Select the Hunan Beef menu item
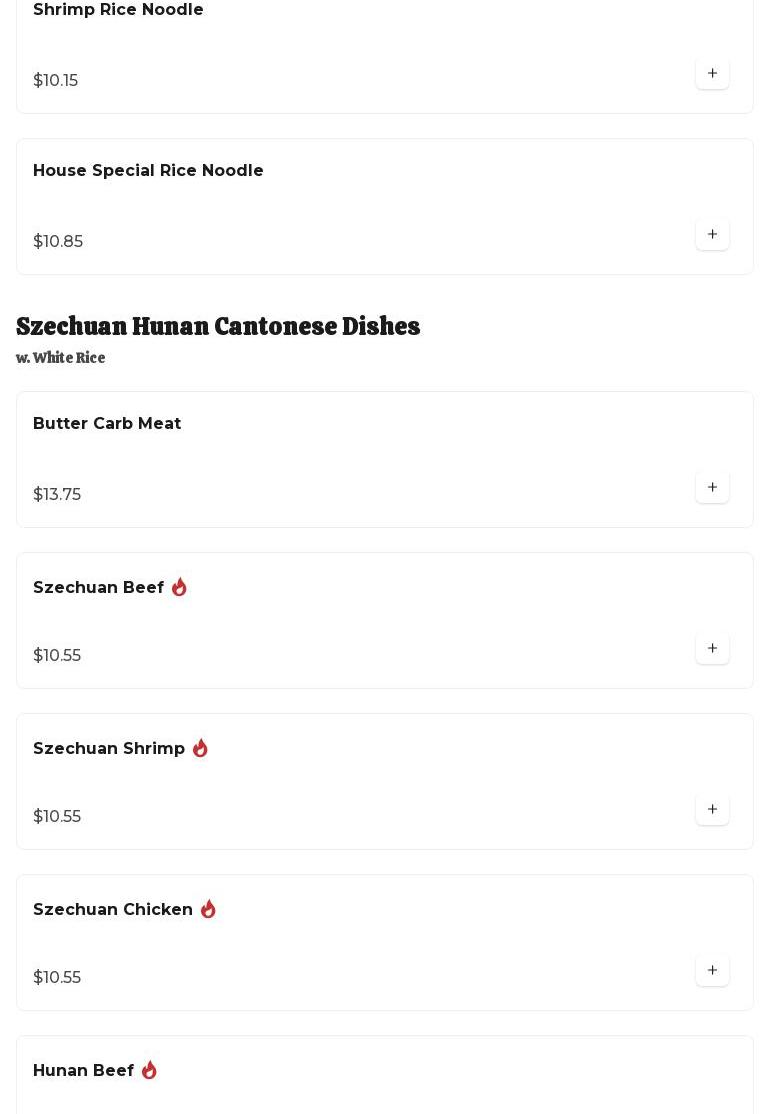This screenshot has width=770, height=1114. pos(84,1071)
